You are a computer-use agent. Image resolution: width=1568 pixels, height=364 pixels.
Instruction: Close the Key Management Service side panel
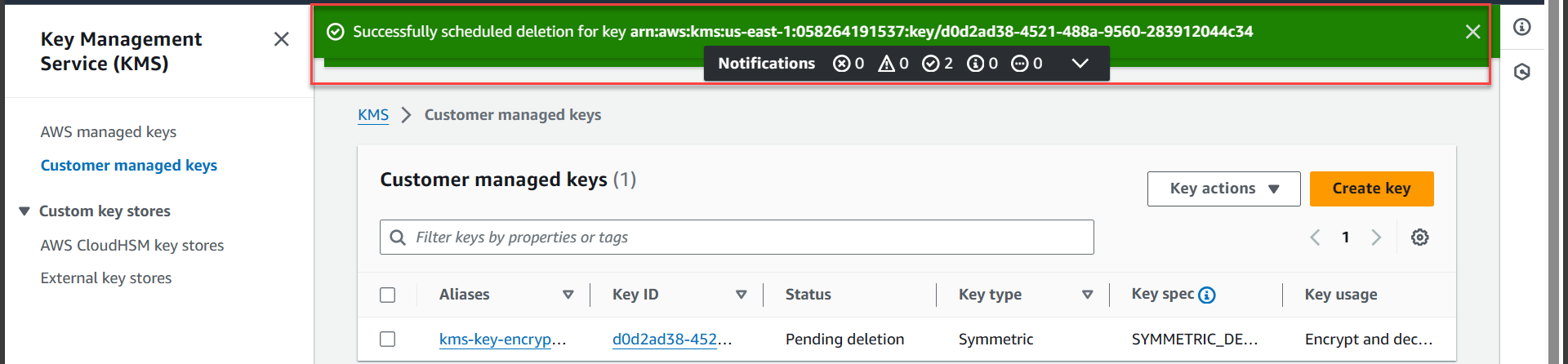(x=281, y=39)
